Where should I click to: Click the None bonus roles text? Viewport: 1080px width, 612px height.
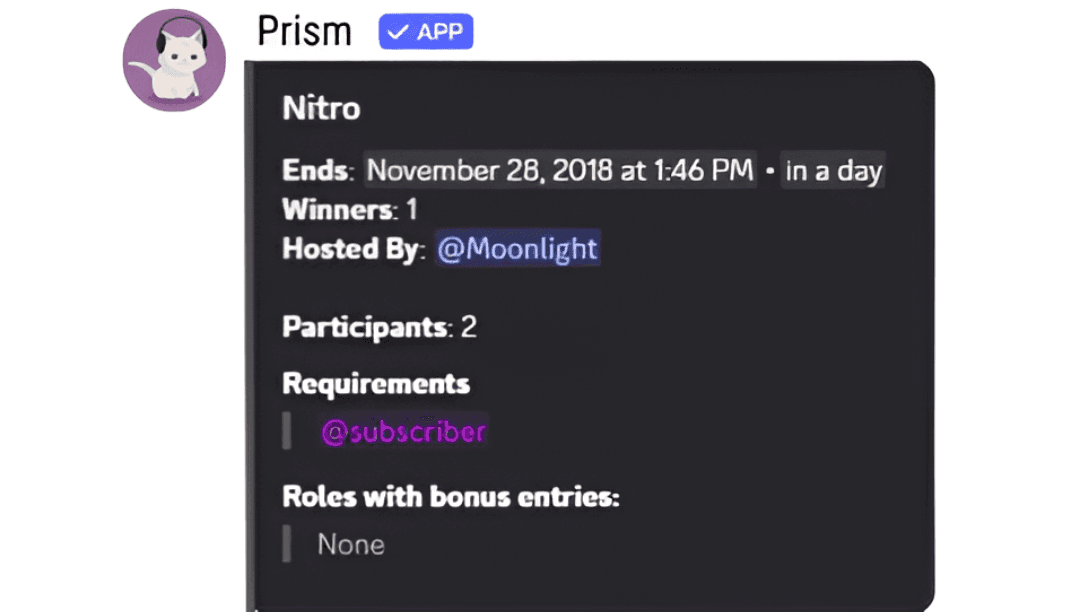351,544
